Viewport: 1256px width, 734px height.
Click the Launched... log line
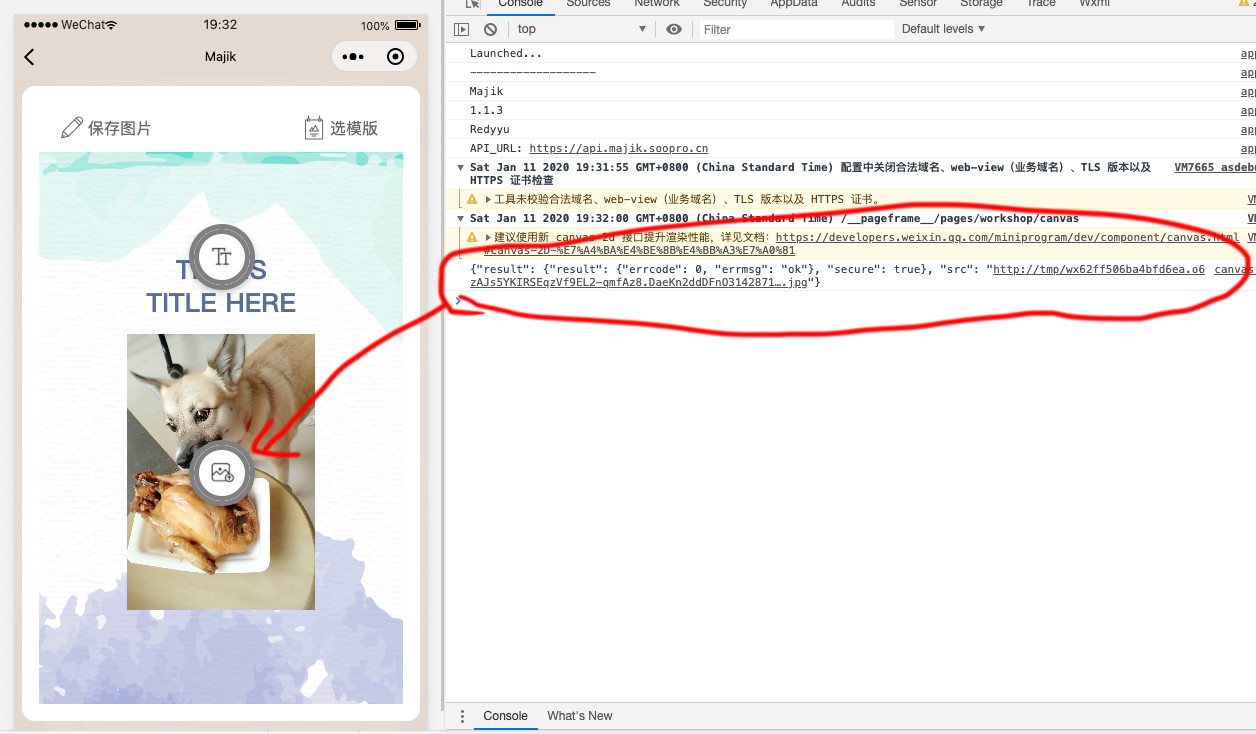tap(506, 54)
